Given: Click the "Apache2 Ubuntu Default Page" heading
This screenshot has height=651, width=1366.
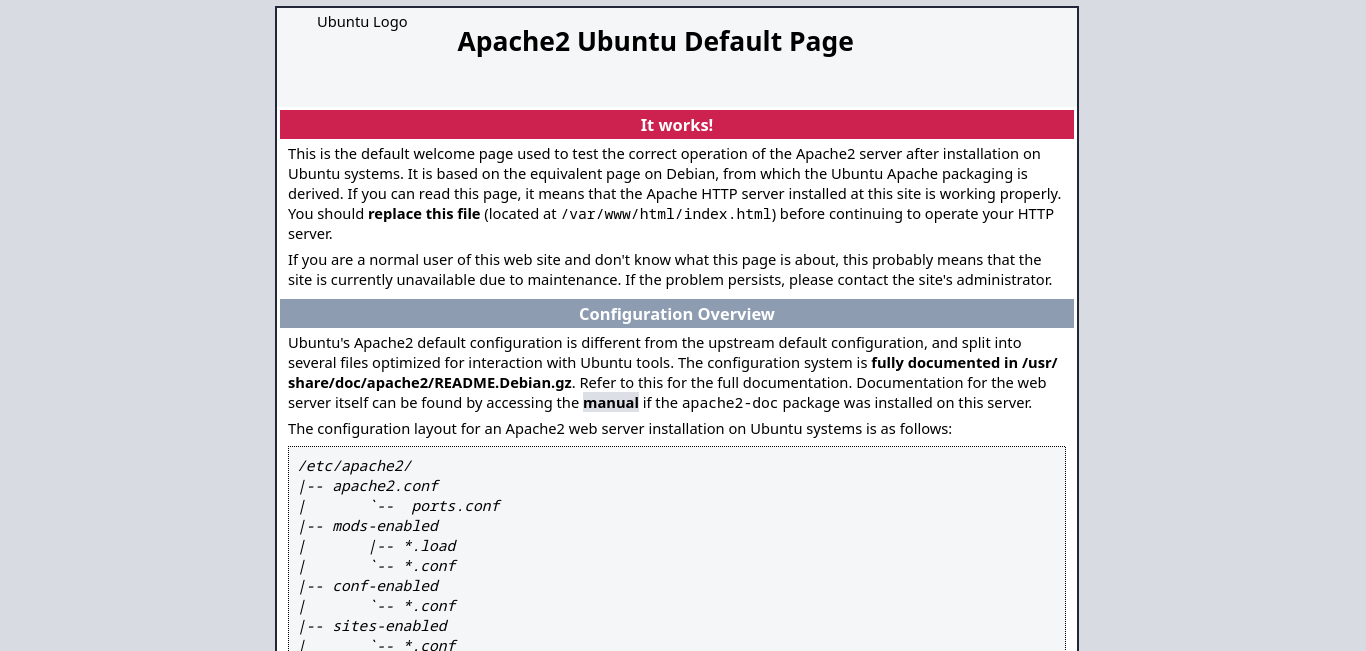Looking at the screenshot, I should coord(655,41).
